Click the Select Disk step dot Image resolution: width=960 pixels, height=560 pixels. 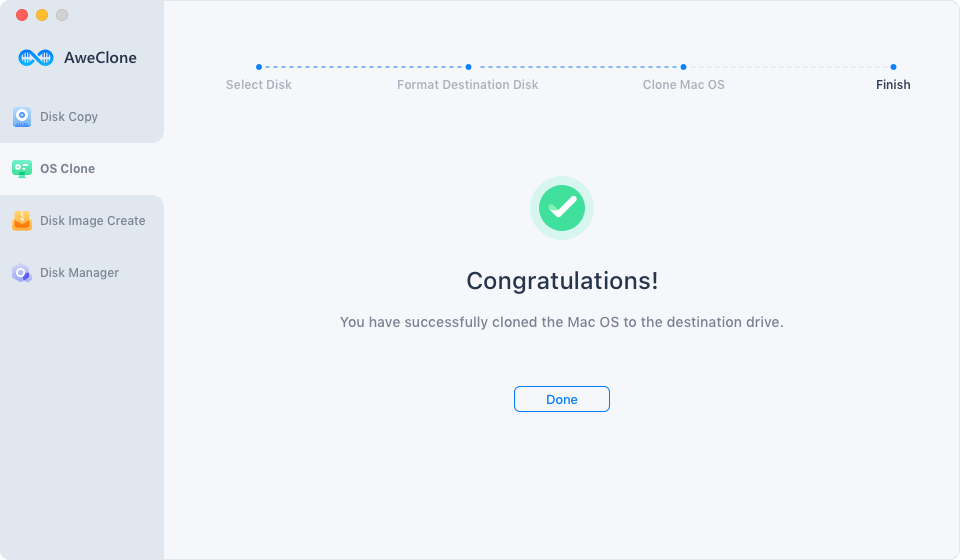click(x=259, y=67)
